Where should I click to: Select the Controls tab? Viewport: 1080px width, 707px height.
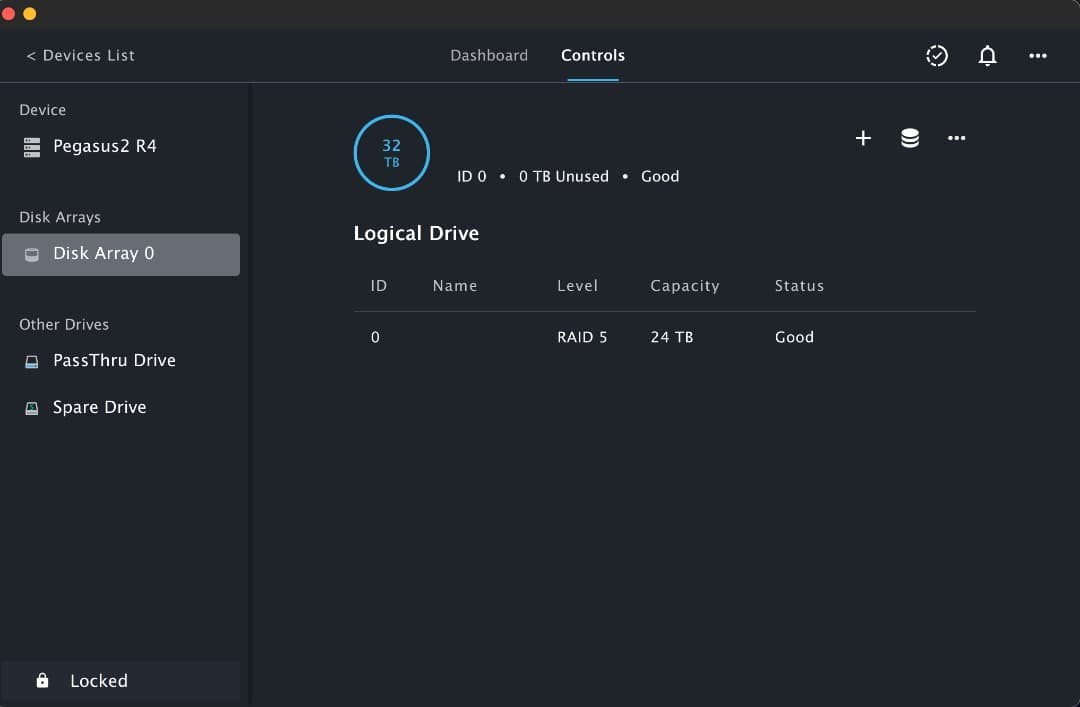pyautogui.click(x=592, y=55)
